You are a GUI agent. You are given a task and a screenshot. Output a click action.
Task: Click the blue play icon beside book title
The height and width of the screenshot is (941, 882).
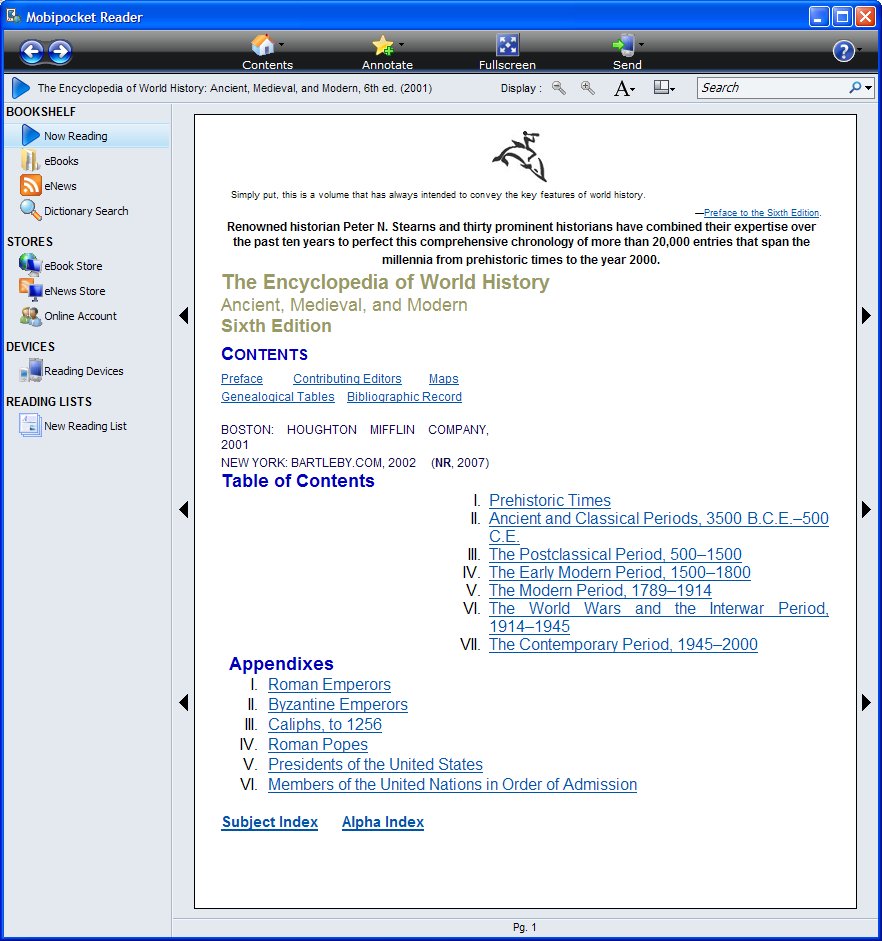(x=20, y=88)
